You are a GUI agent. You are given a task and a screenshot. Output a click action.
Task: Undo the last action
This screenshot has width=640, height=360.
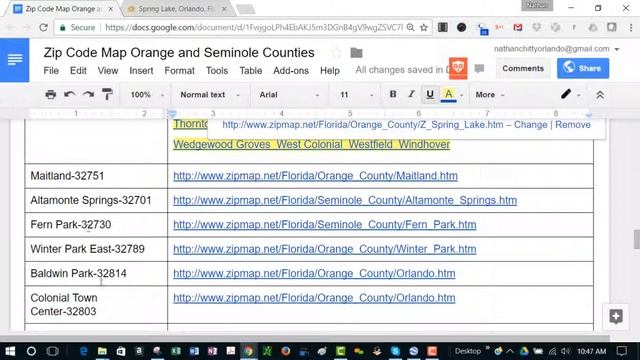(x=69, y=95)
